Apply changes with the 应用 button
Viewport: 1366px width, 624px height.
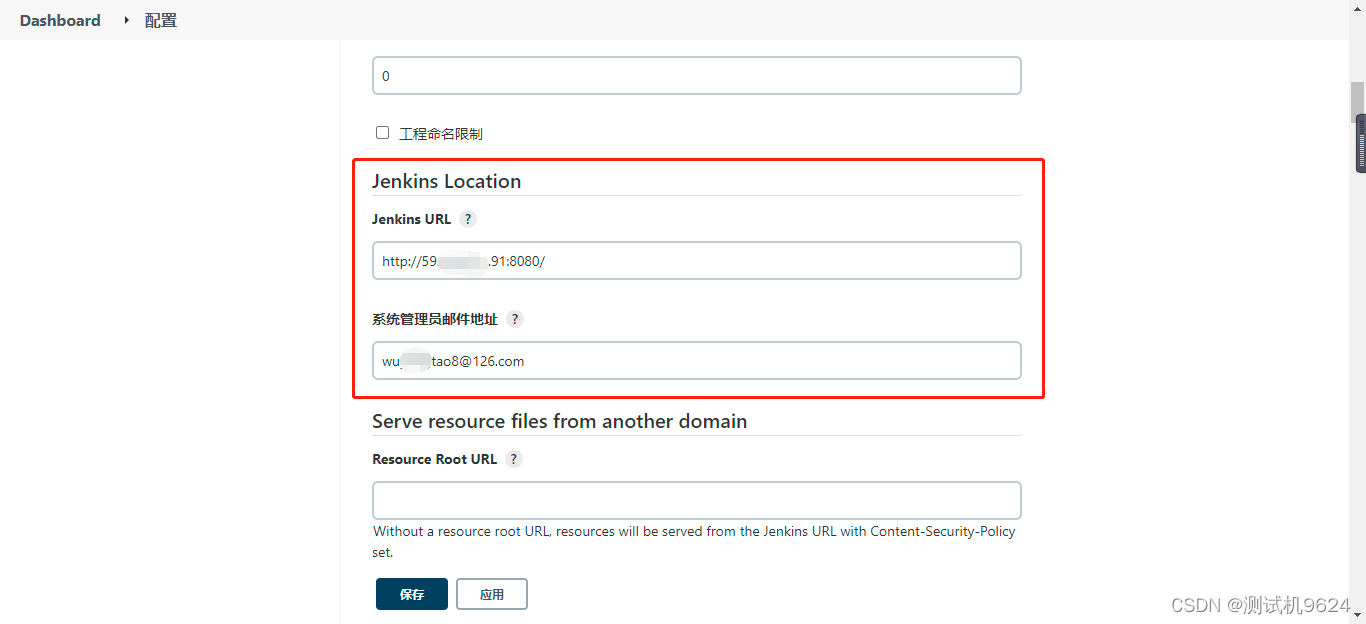(492, 594)
